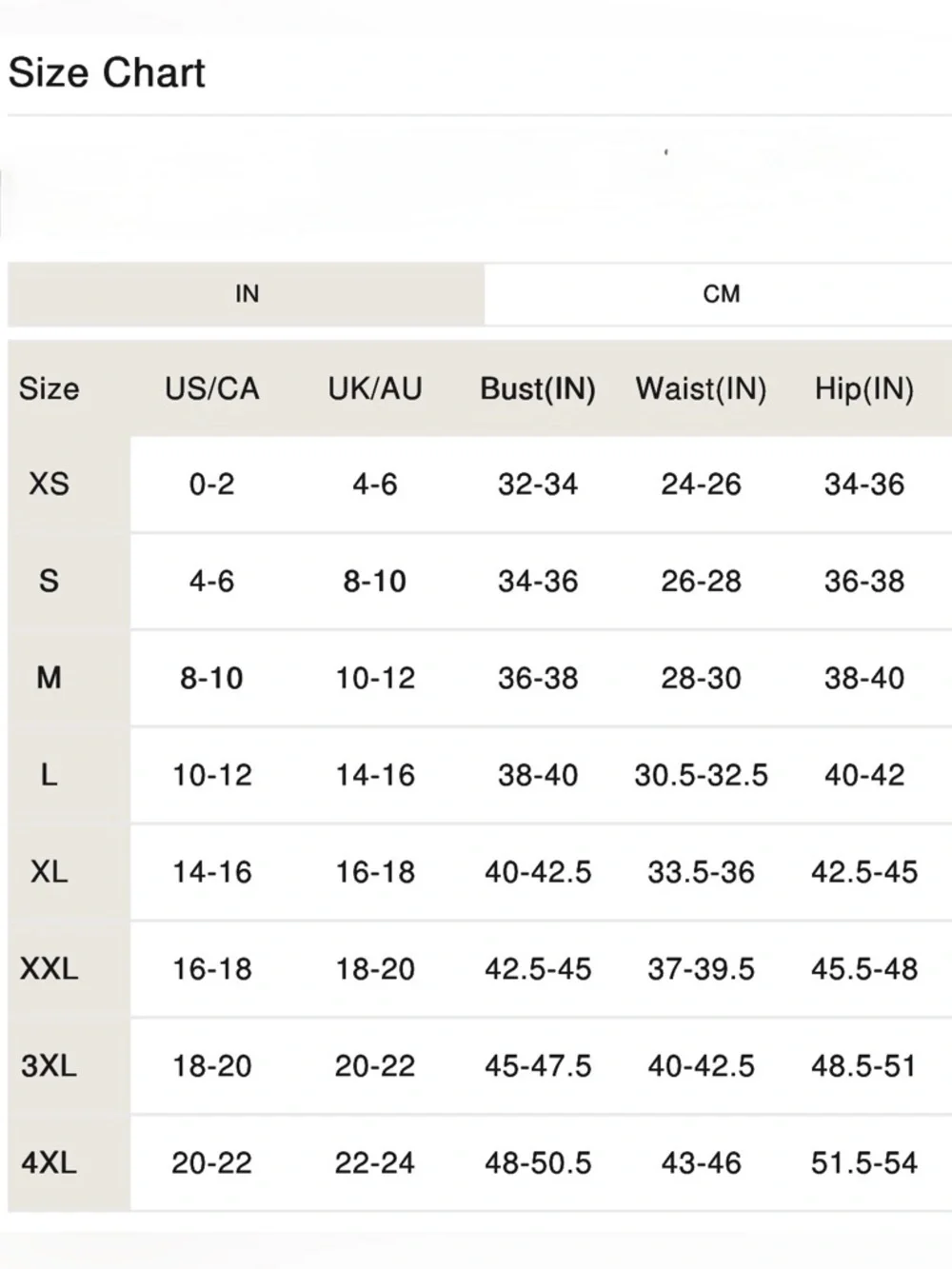Click the Size Chart heading
Viewport: 952px width, 1269px height.
107,73
